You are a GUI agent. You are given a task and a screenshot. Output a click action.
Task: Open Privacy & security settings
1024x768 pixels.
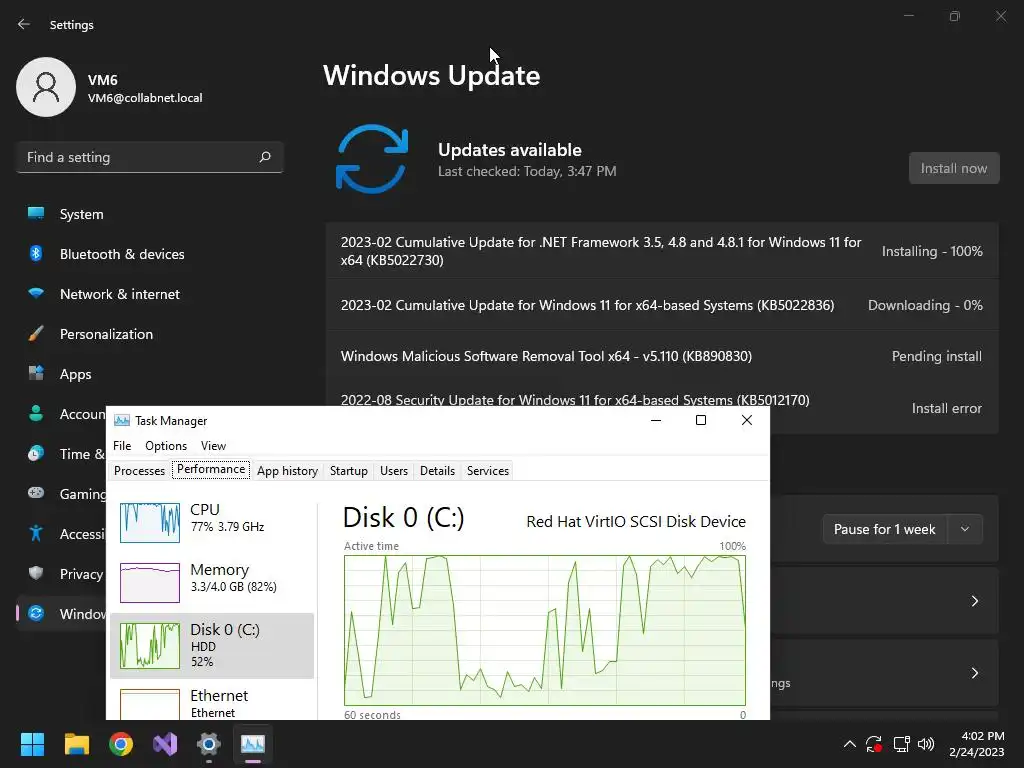(61, 574)
